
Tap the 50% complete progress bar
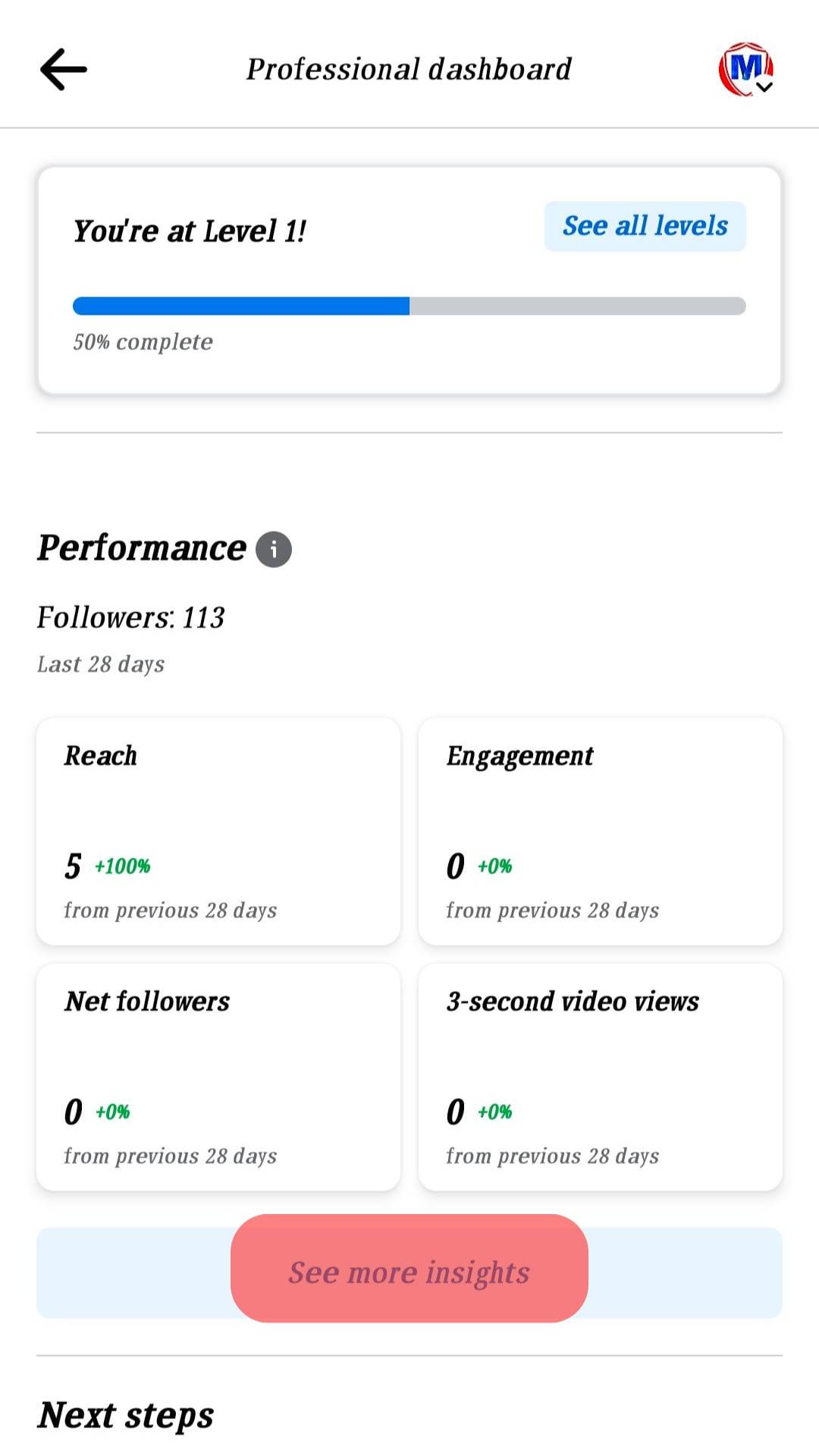pos(409,306)
